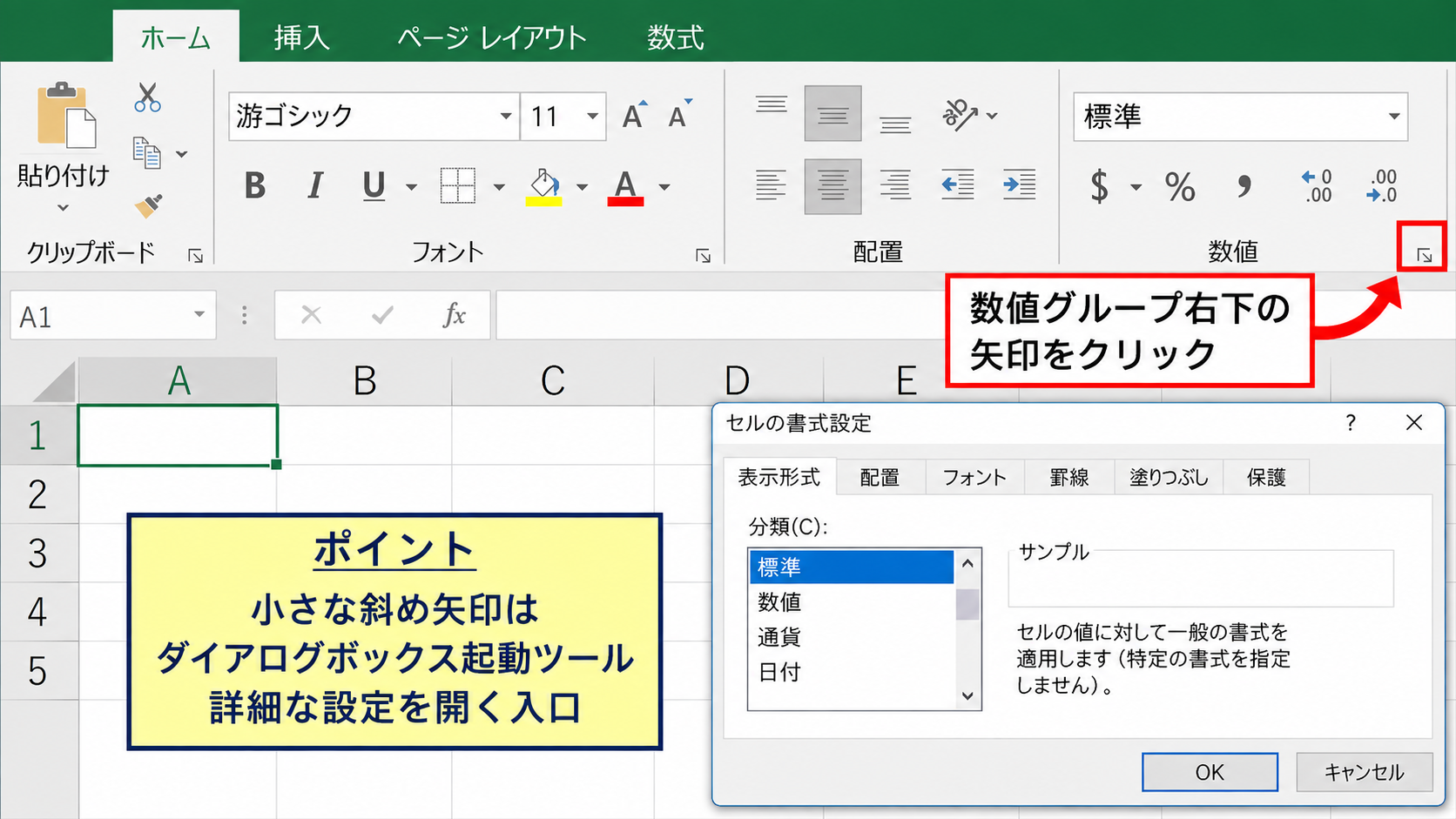
Task: Select the Format Painter brush icon
Action: [149, 205]
